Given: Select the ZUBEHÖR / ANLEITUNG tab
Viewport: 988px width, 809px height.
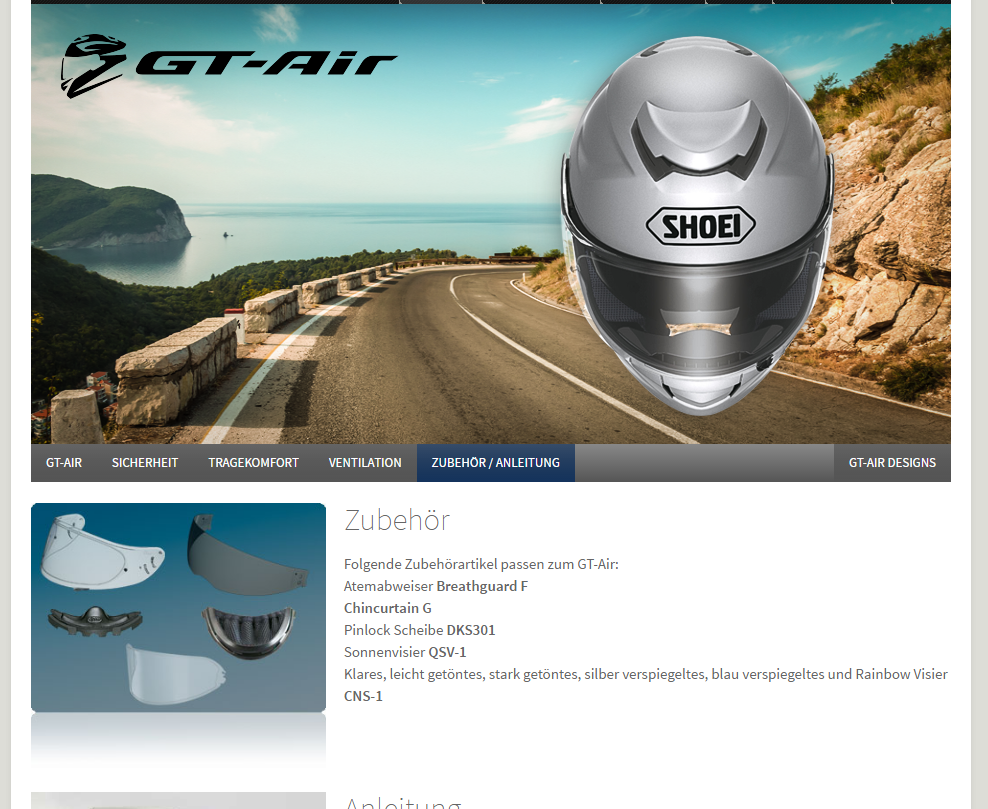Looking at the screenshot, I should tap(495, 463).
